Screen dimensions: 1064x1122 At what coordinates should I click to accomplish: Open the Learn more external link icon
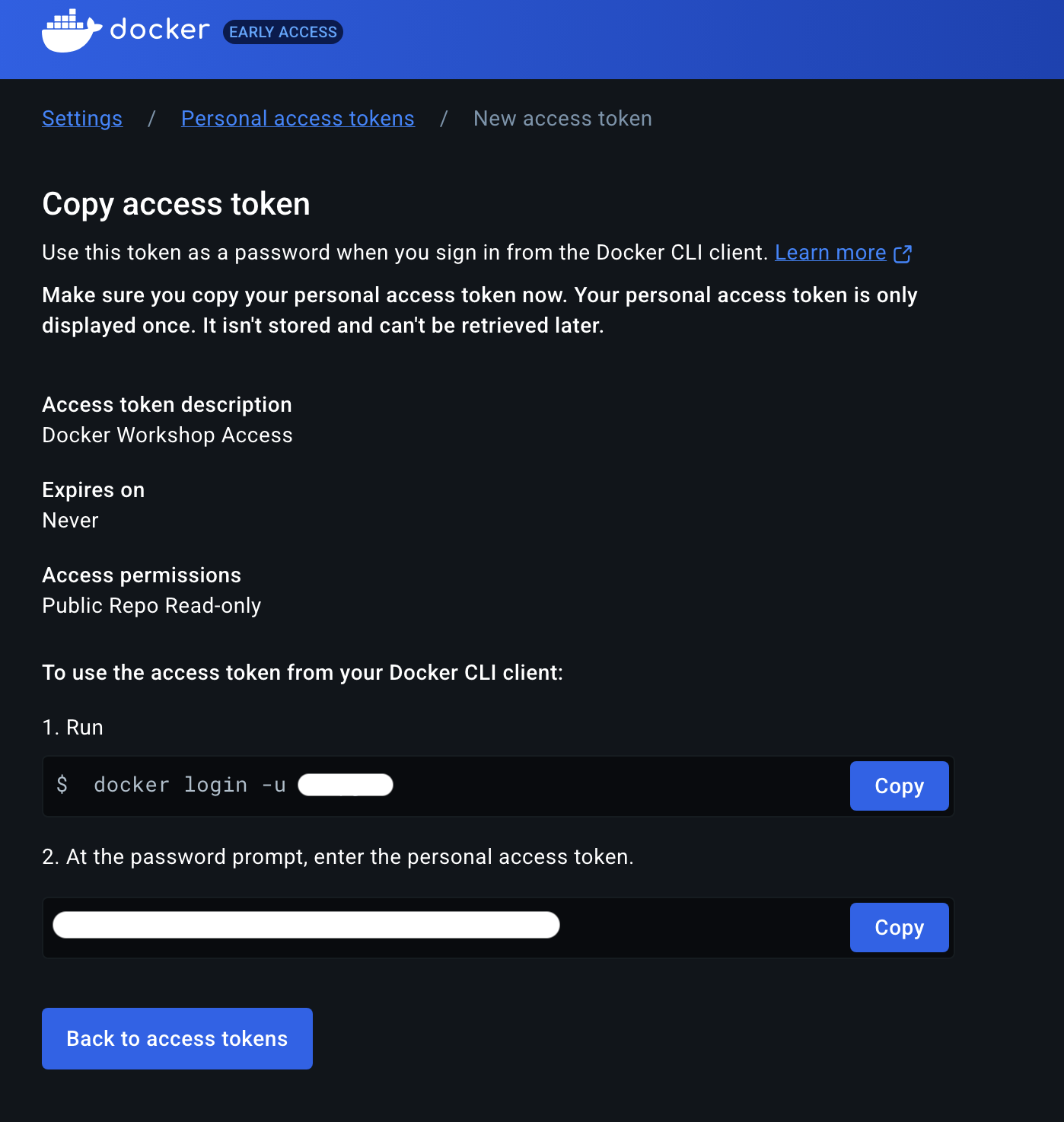(903, 253)
